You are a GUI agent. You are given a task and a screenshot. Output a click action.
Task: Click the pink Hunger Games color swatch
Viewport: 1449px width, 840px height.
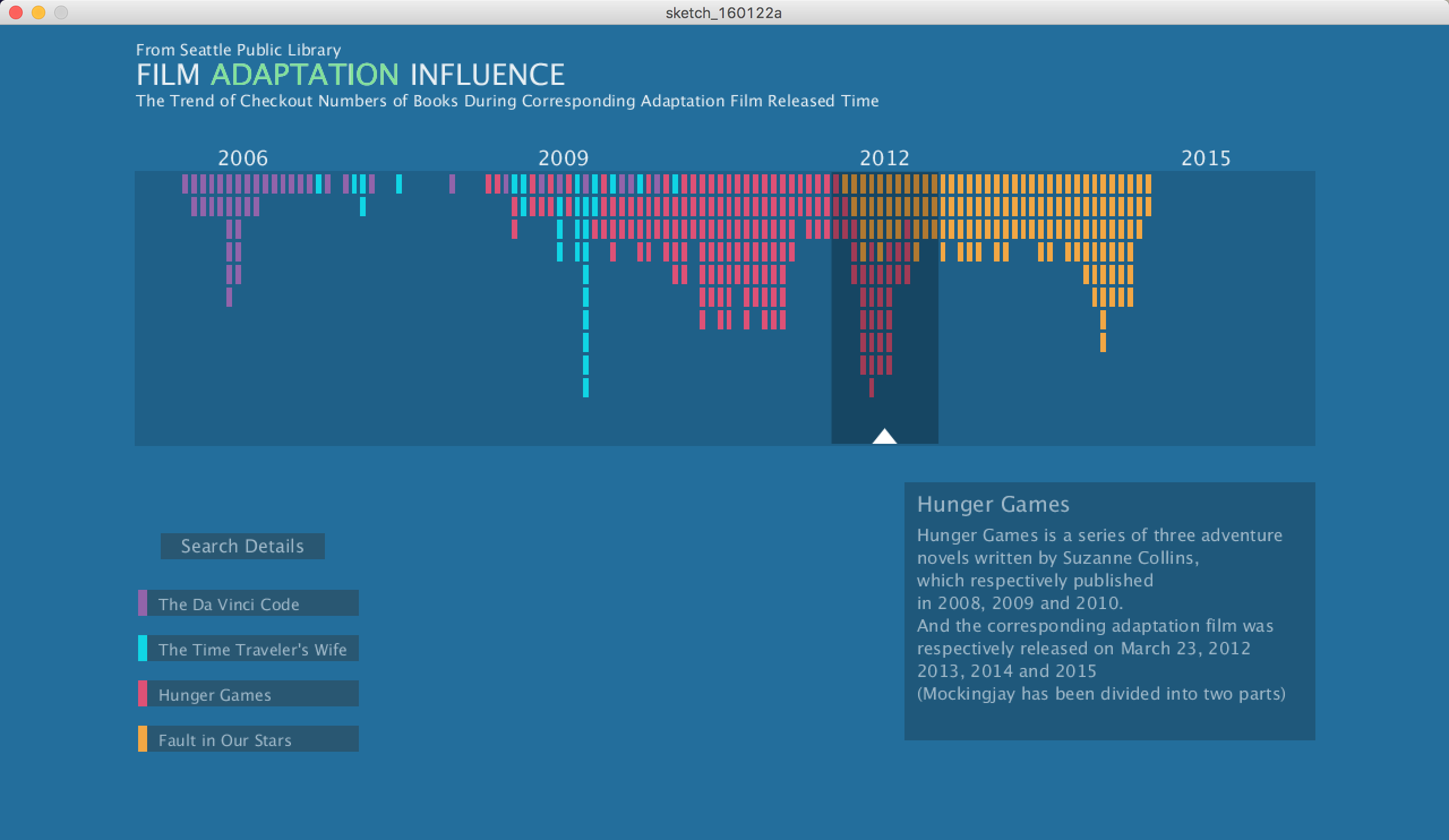click(x=143, y=694)
